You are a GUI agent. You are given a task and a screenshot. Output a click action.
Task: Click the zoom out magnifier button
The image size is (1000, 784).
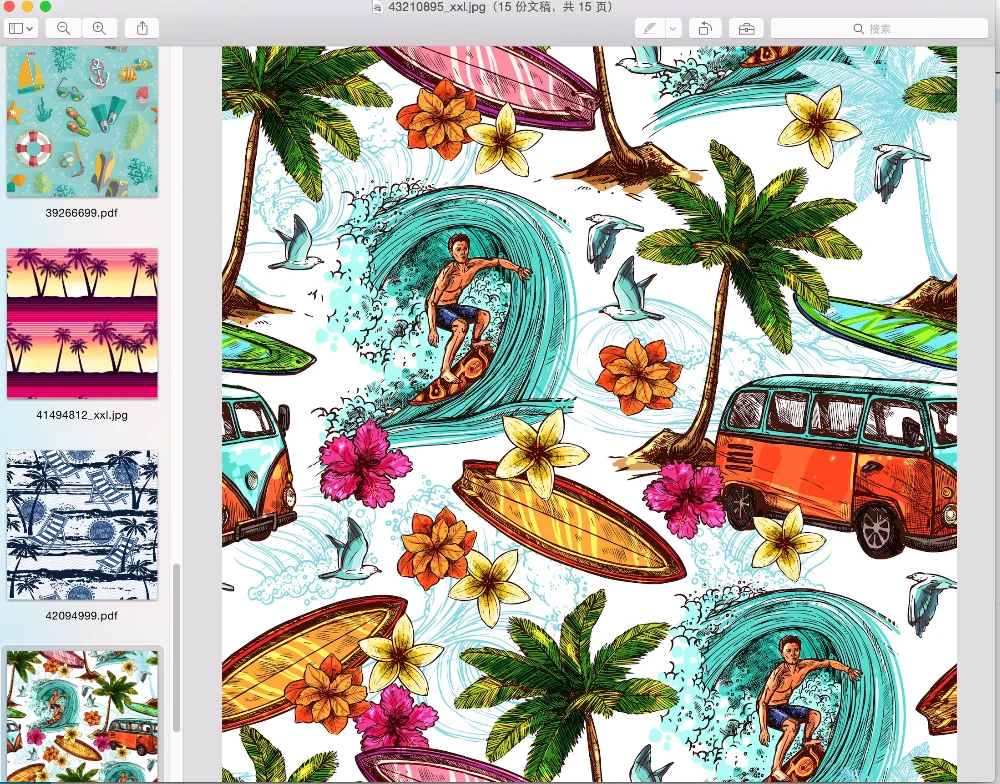[x=63, y=29]
